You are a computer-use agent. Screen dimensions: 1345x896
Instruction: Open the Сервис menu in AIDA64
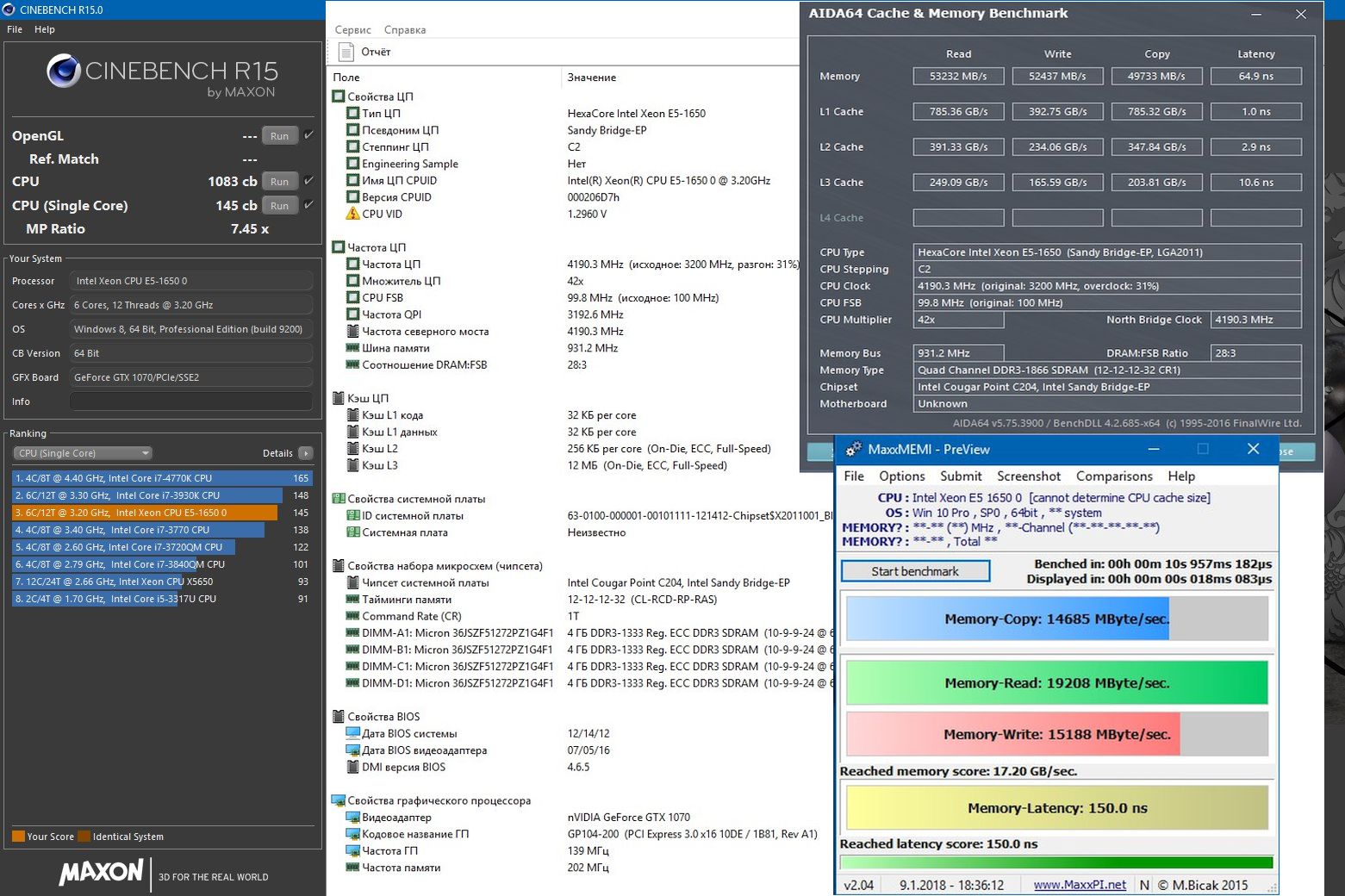[353, 30]
